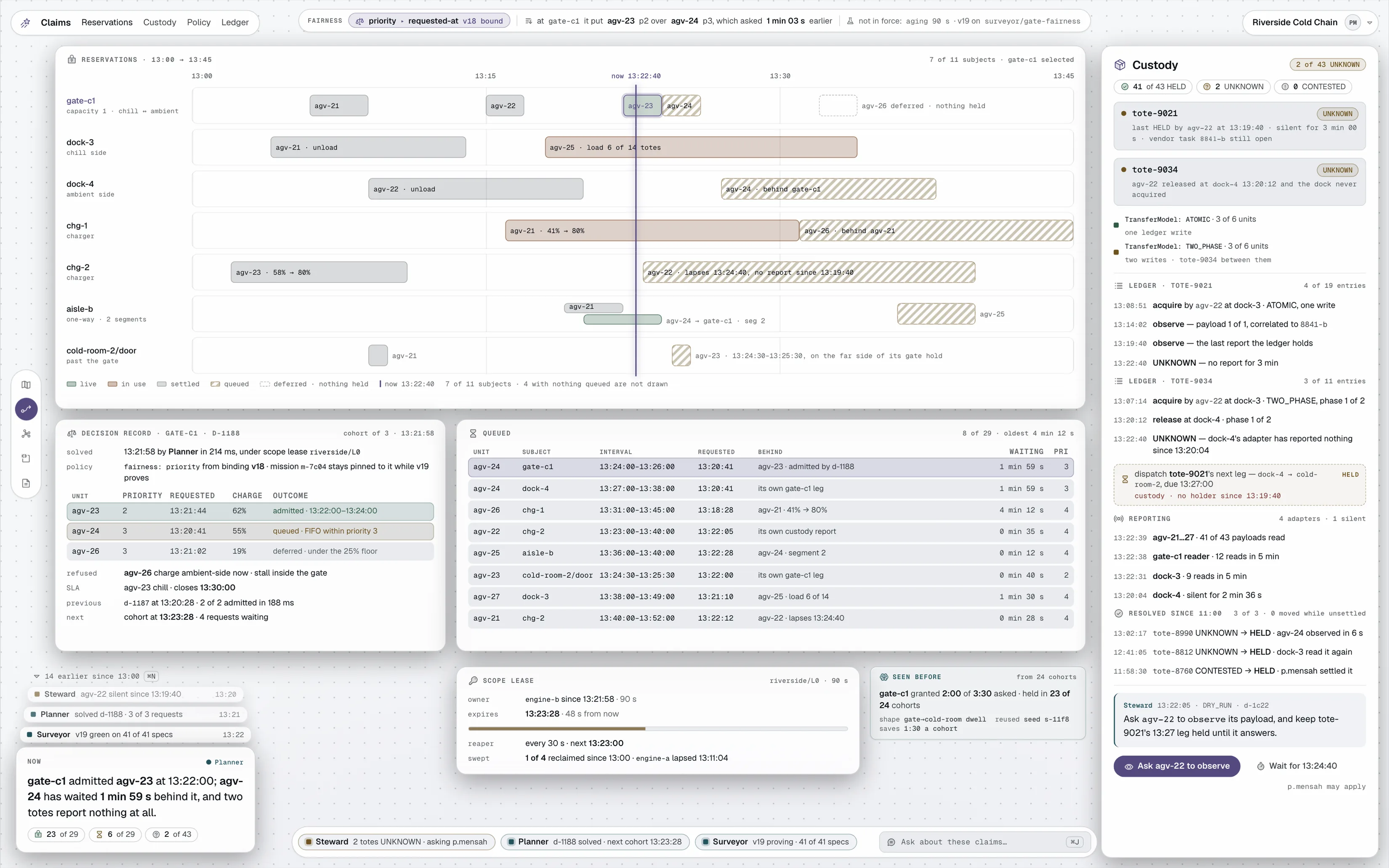This screenshot has height=868, width=1389.
Task: Open the code snippet view in the sidebar
Action: click(26, 458)
